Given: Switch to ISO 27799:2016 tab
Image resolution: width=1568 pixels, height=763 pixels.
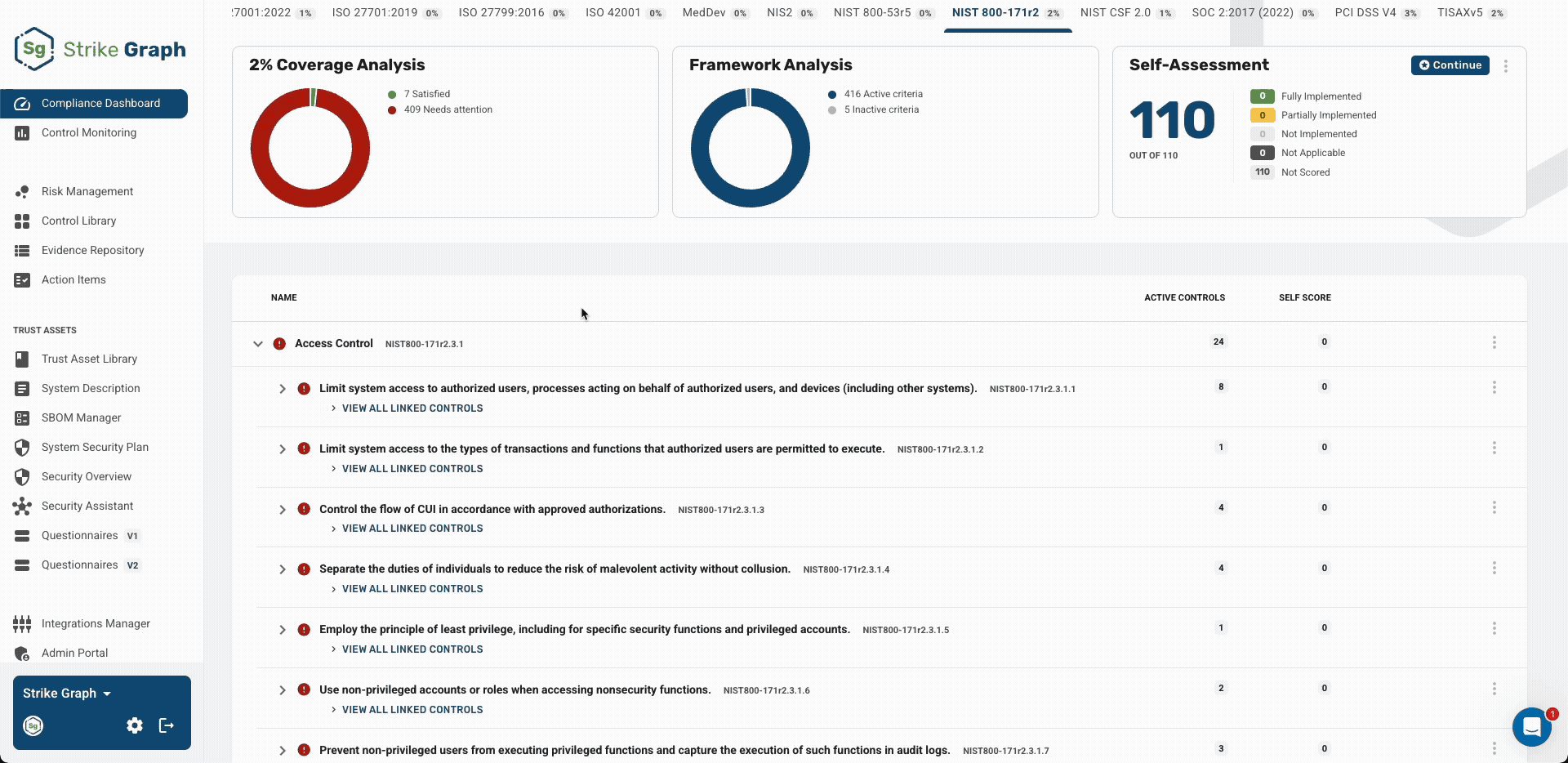Looking at the screenshot, I should tap(513, 13).
